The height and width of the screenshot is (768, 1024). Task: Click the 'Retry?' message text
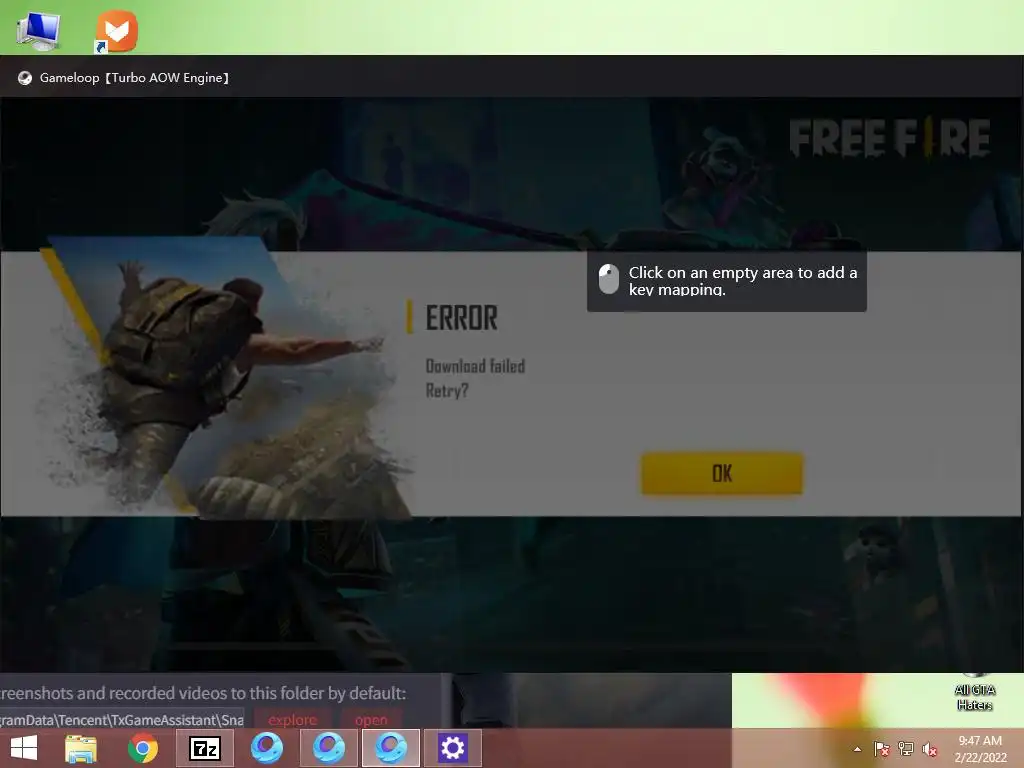[x=447, y=391]
